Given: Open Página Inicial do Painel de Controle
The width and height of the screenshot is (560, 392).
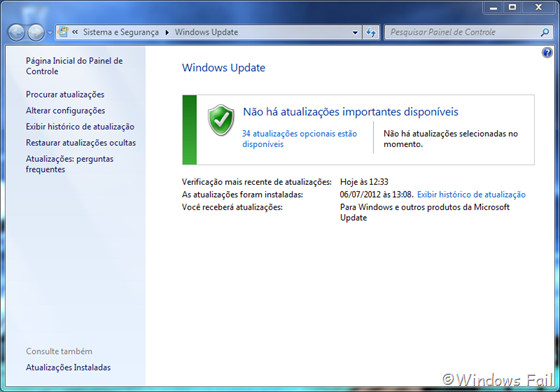Looking at the screenshot, I should (74, 66).
